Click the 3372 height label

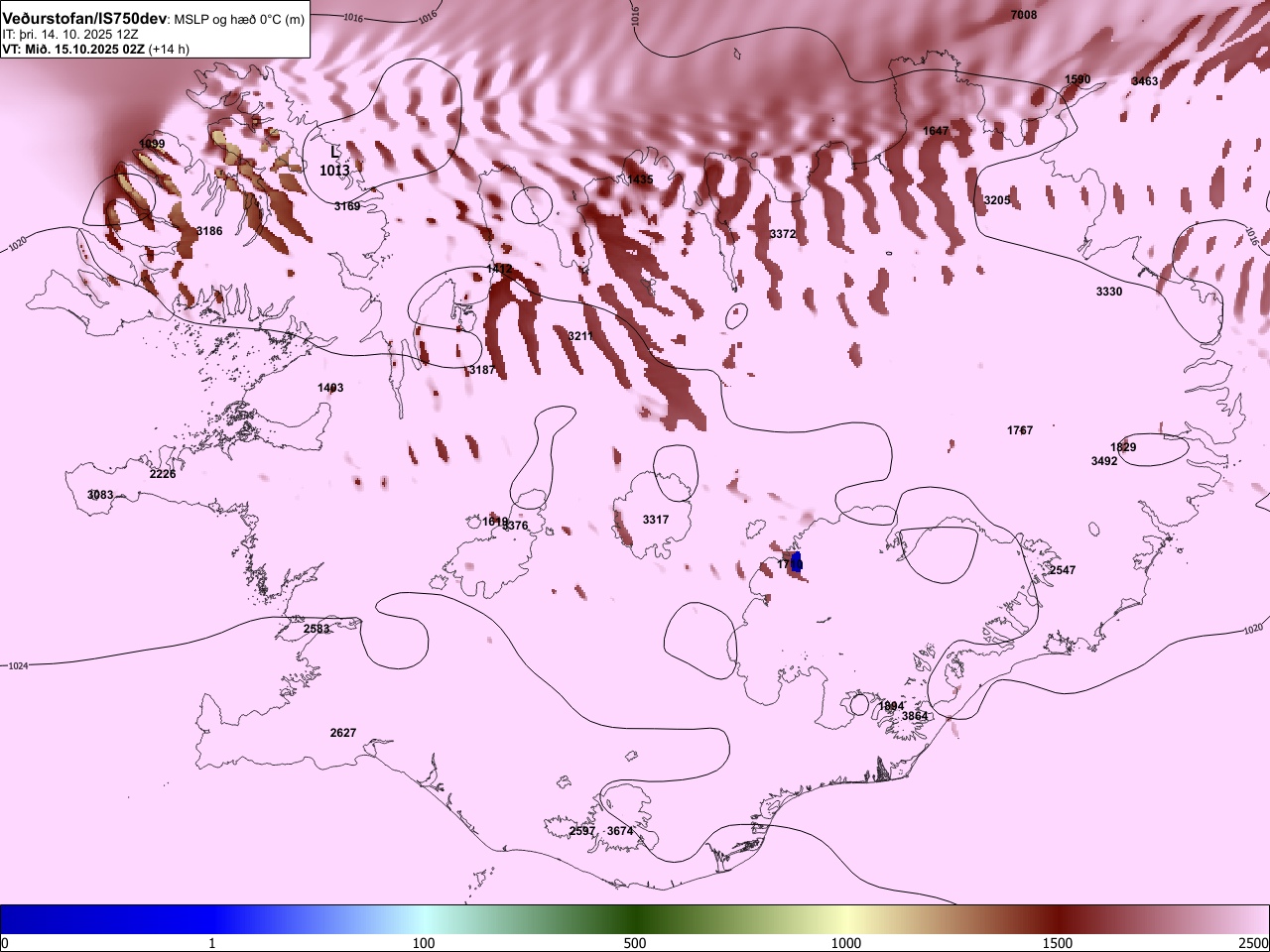tap(783, 234)
